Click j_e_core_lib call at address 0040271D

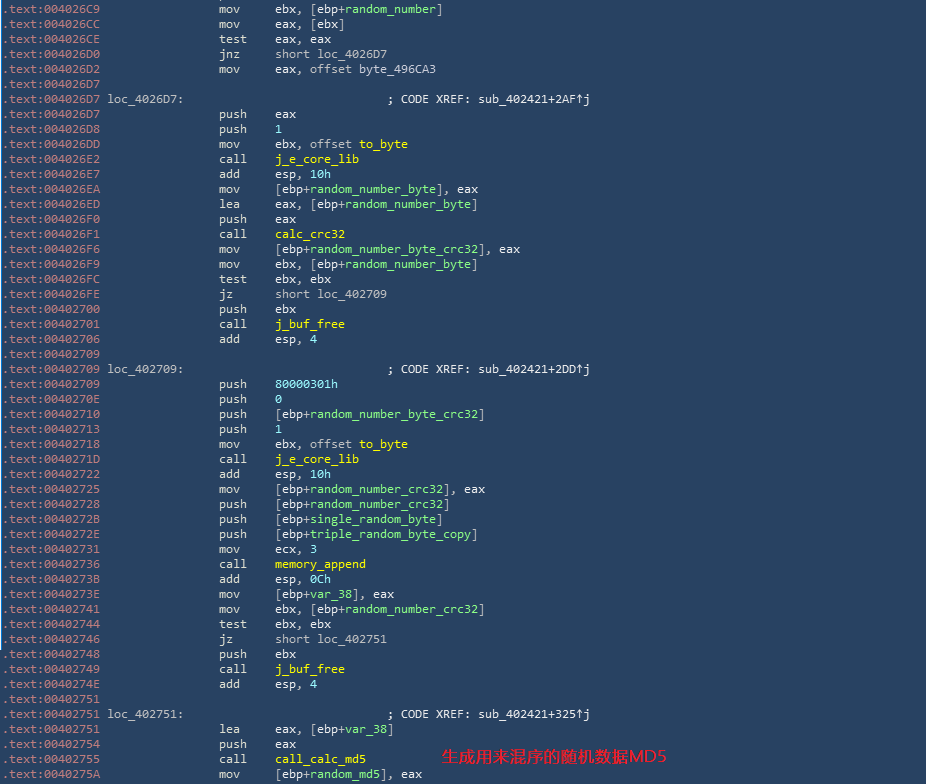(316, 459)
